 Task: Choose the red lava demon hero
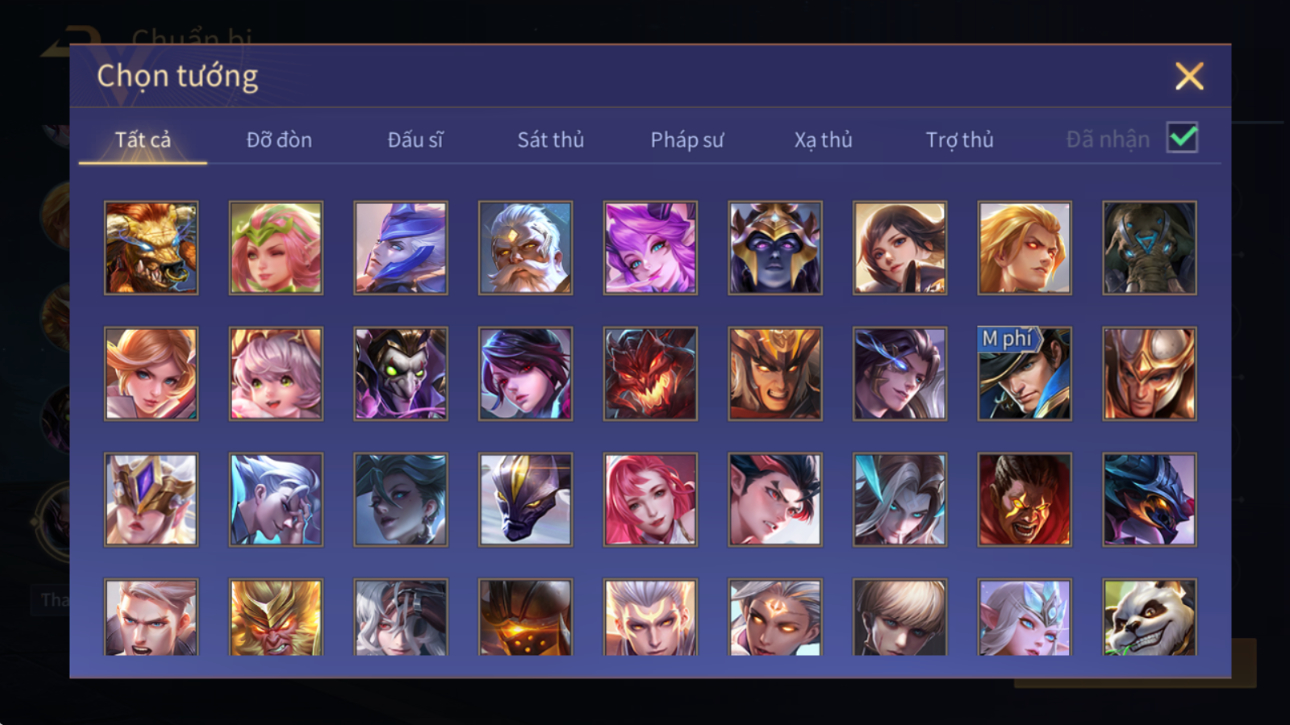tap(650, 374)
